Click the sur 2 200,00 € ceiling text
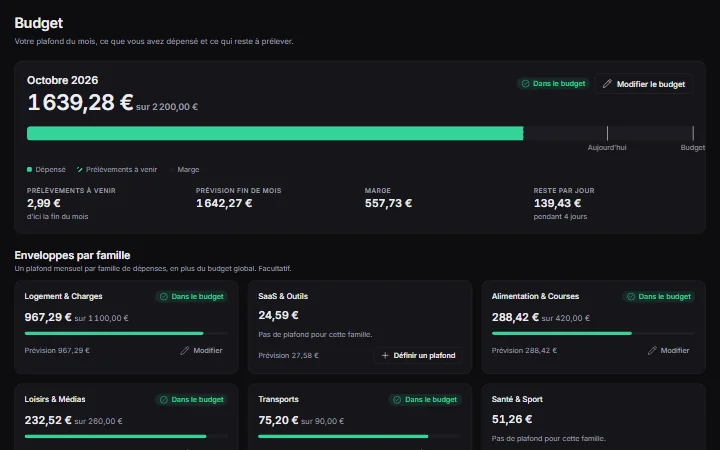This screenshot has height=450, width=720. pos(167,107)
